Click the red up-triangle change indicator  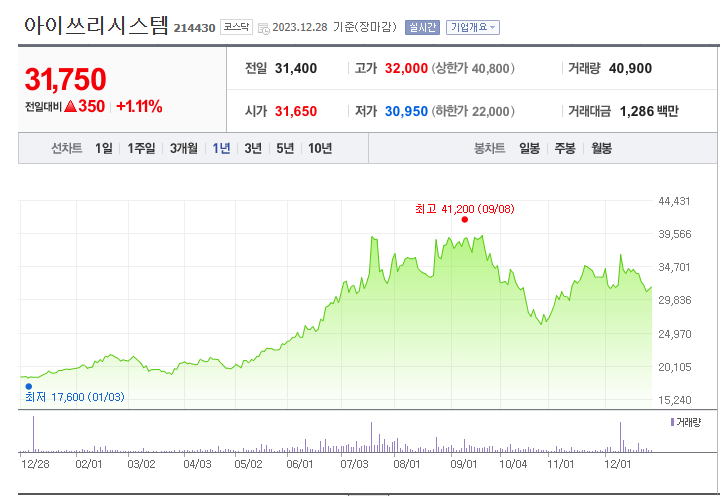70,107
